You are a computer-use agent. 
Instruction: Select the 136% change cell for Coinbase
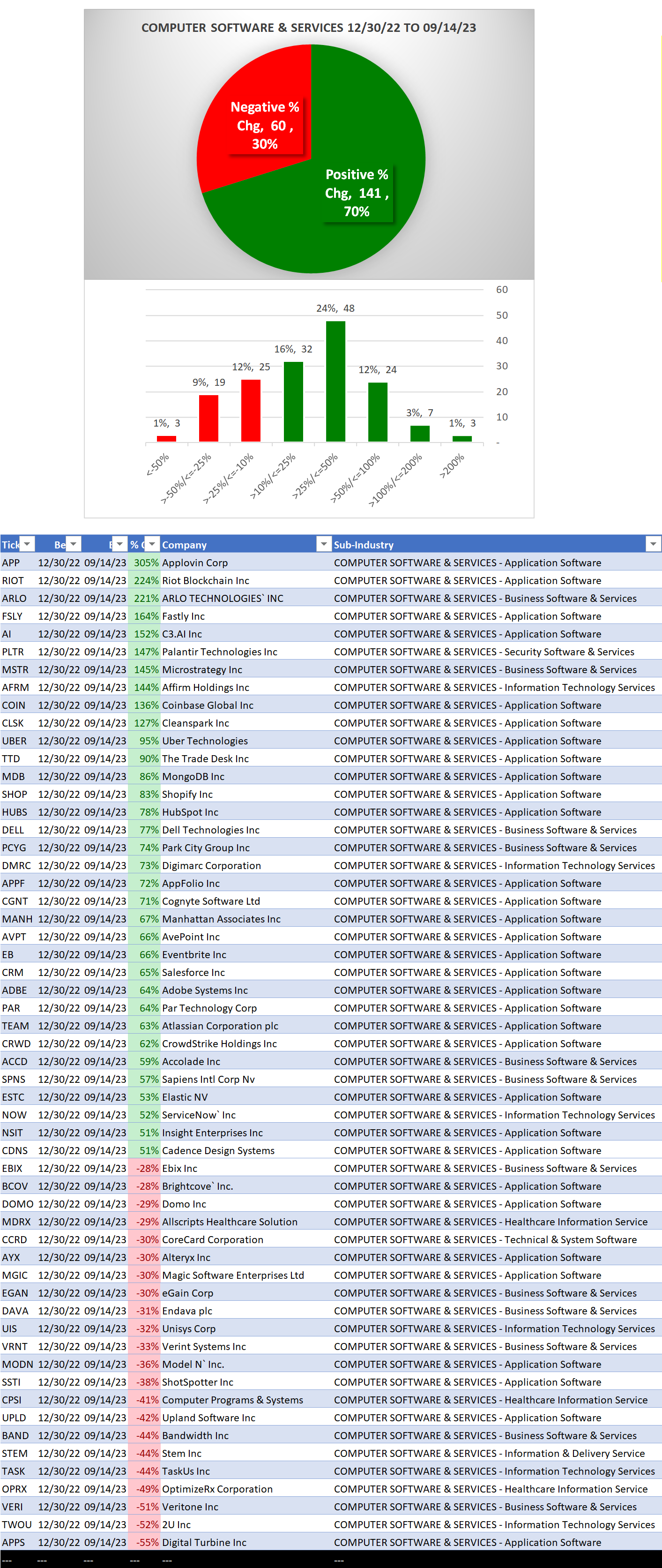coord(144,705)
